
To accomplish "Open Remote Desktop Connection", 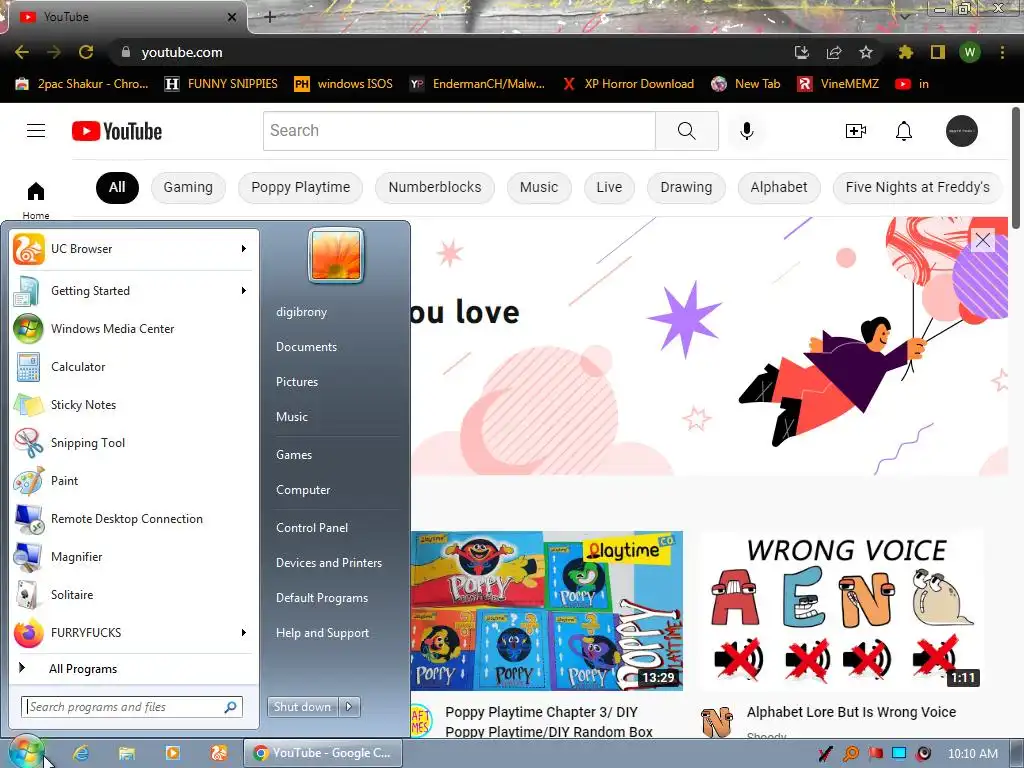I will click(133, 519).
